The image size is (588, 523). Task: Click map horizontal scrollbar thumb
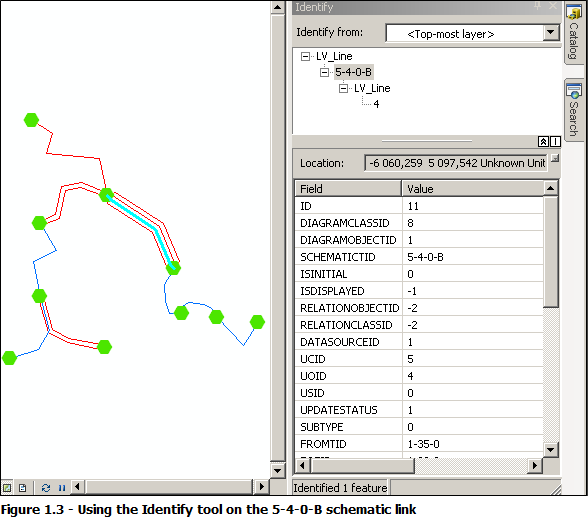click(x=170, y=487)
